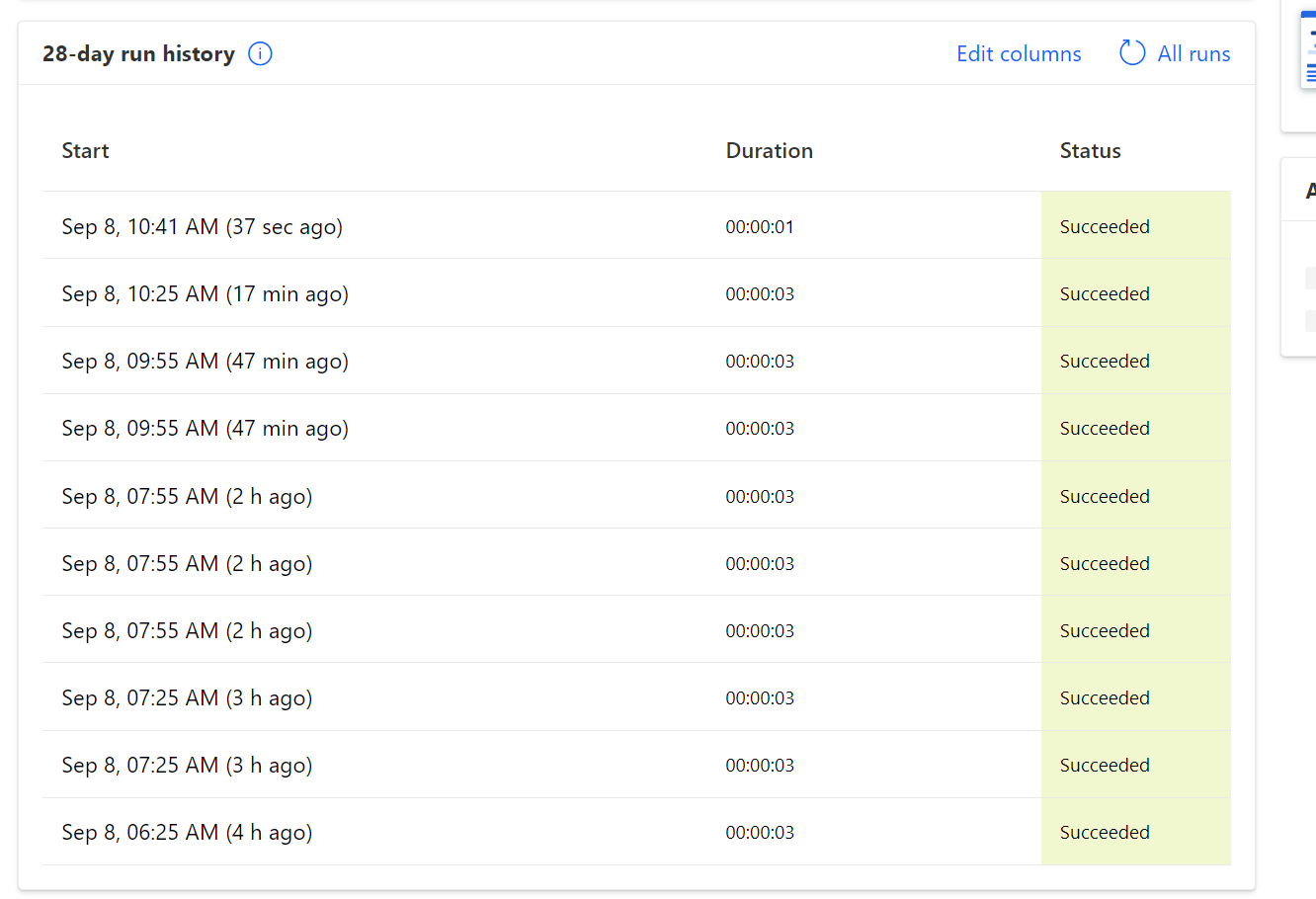This screenshot has height=899, width=1316.
Task: Click Succeeded status of the 06:25 AM run
Action: 1105,833
